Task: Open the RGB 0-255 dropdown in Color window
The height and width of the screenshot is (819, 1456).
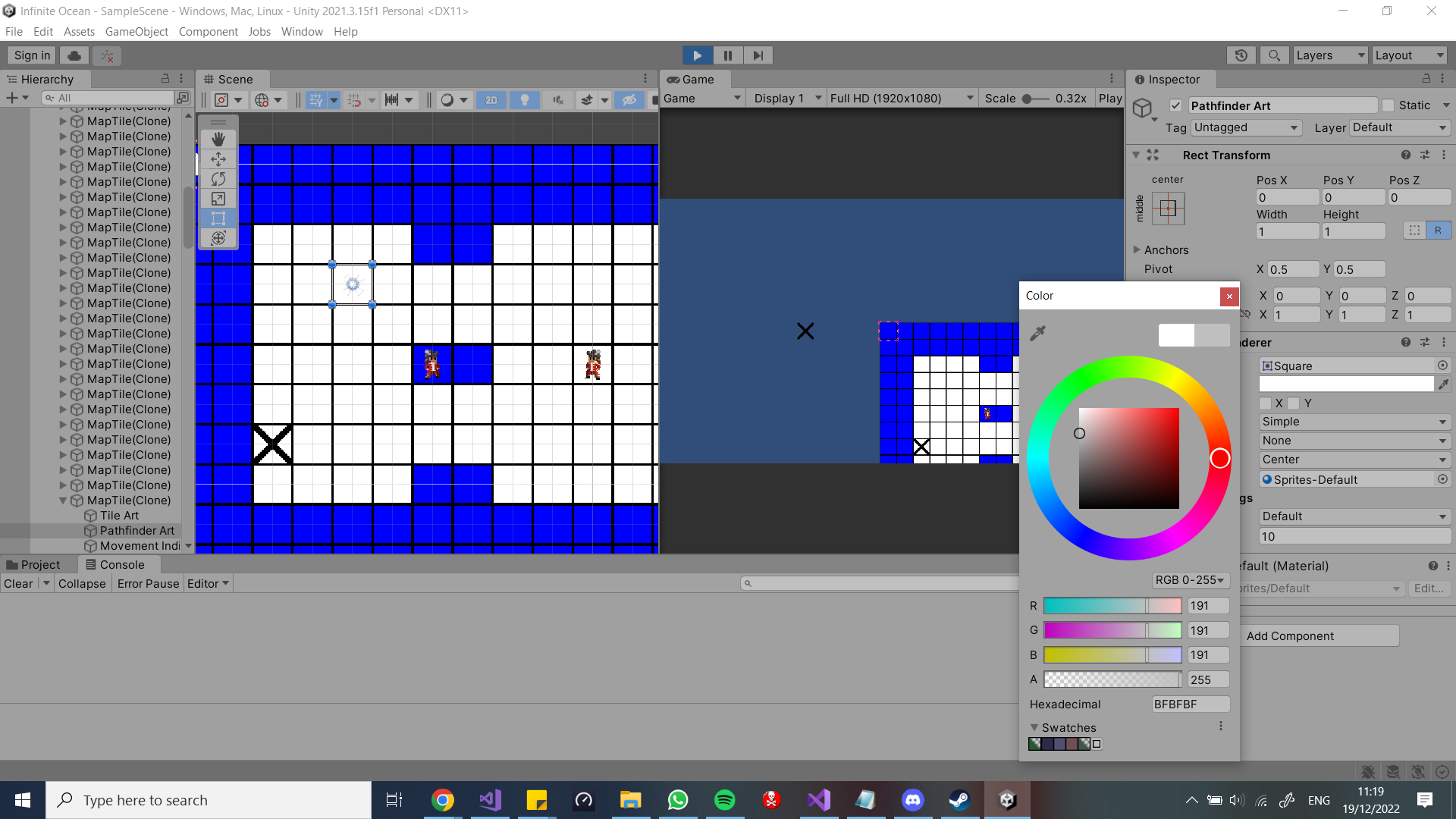Action: click(1190, 580)
